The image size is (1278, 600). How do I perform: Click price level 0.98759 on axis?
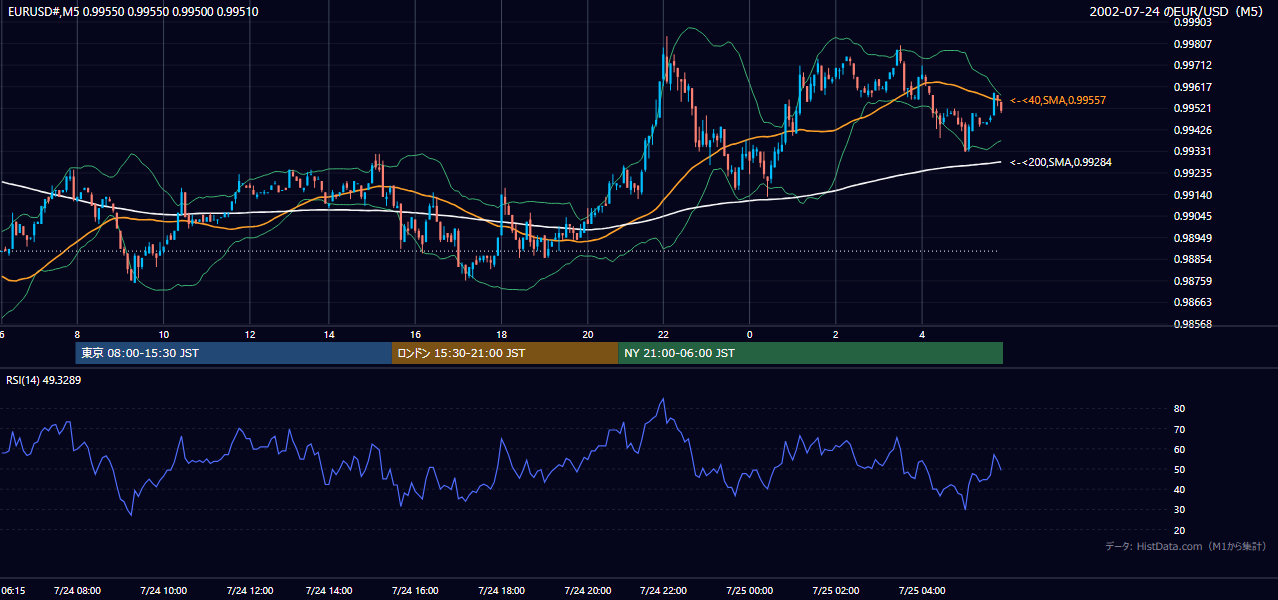[x=1192, y=281]
